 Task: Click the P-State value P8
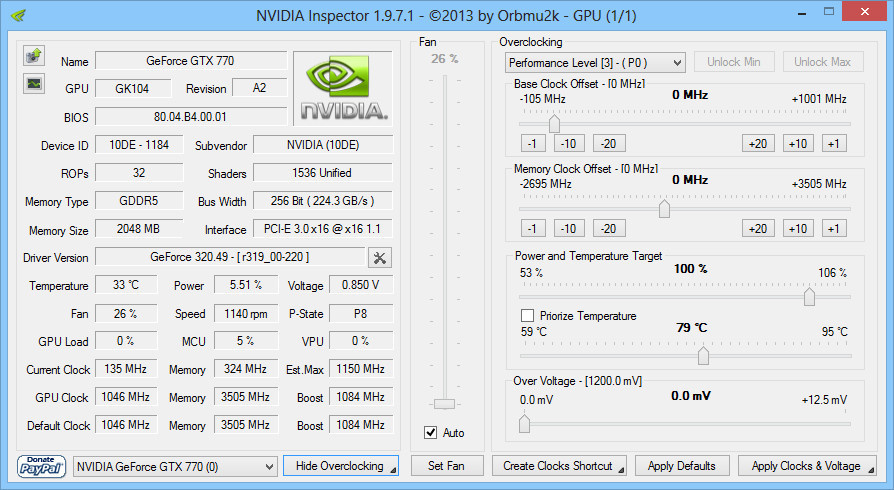coord(361,313)
